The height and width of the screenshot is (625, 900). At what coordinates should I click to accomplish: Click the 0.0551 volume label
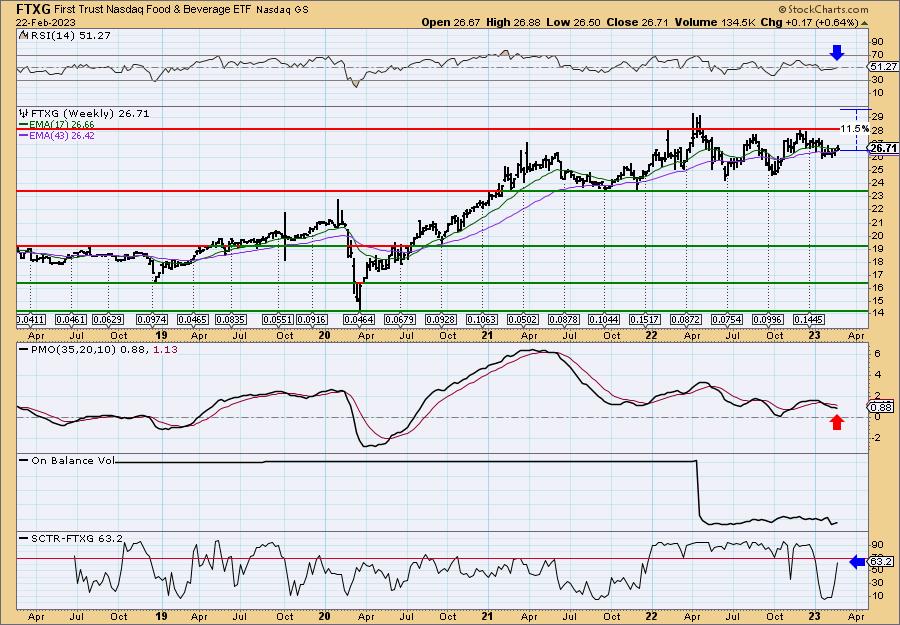278,319
